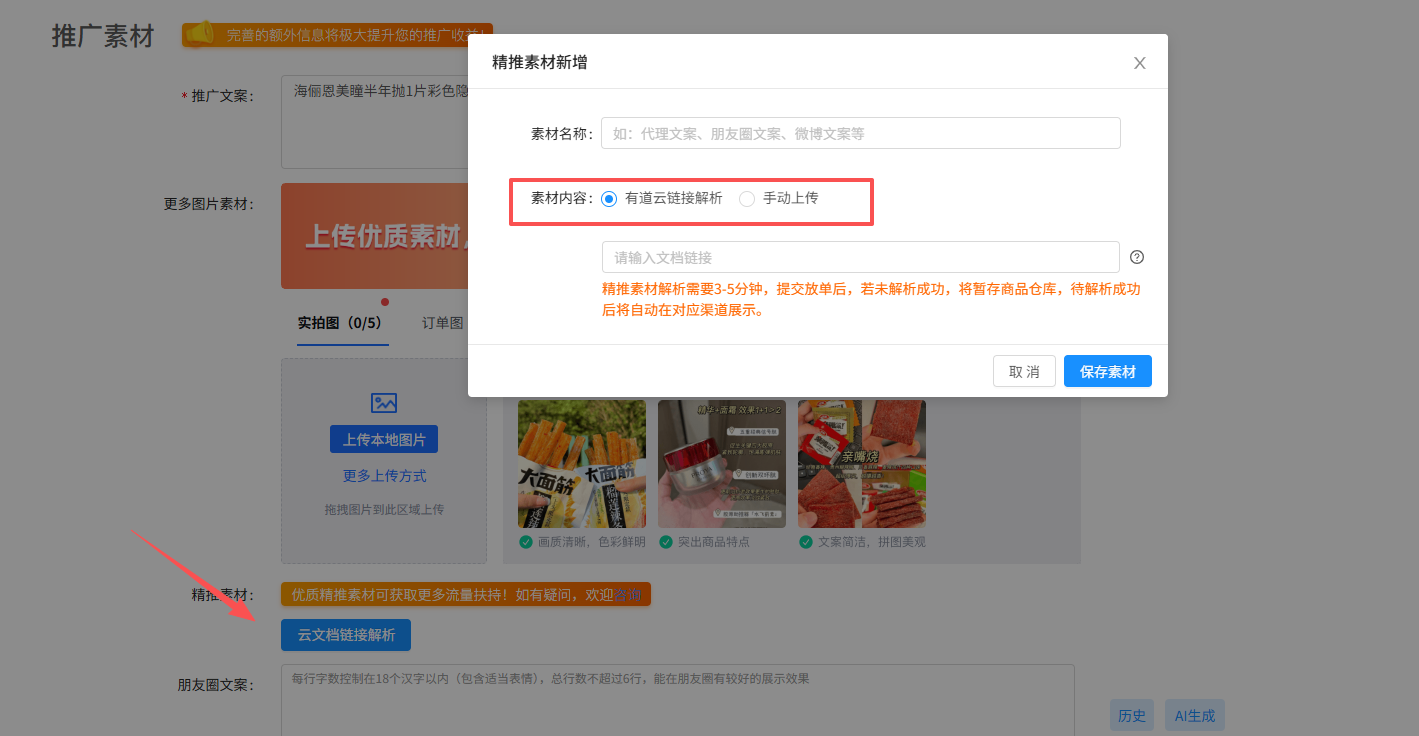Click the image icon in upload area

point(384,403)
